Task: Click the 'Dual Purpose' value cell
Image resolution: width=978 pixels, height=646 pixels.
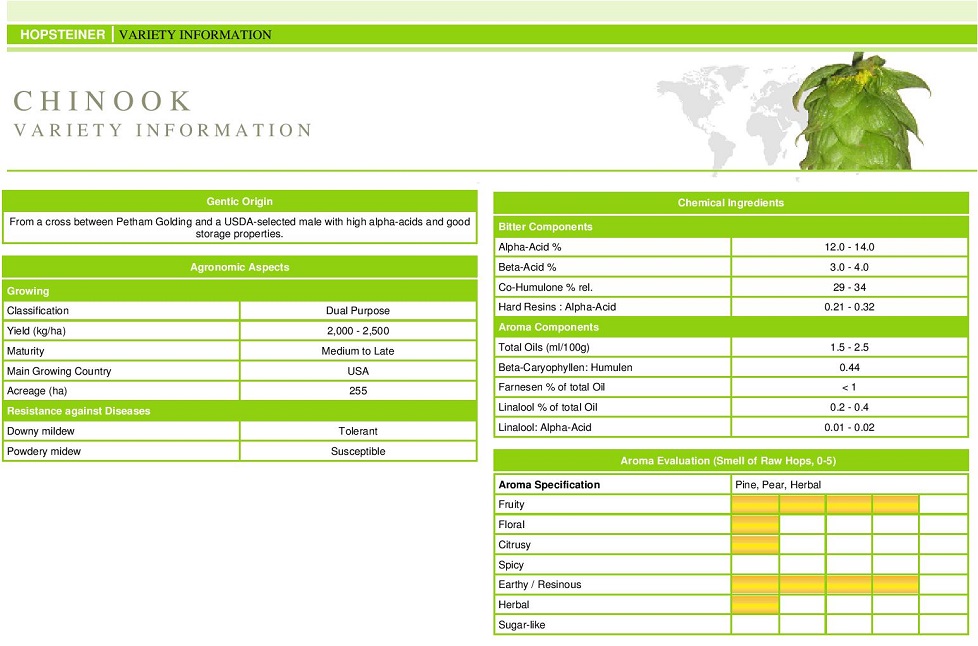Action: (x=358, y=311)
